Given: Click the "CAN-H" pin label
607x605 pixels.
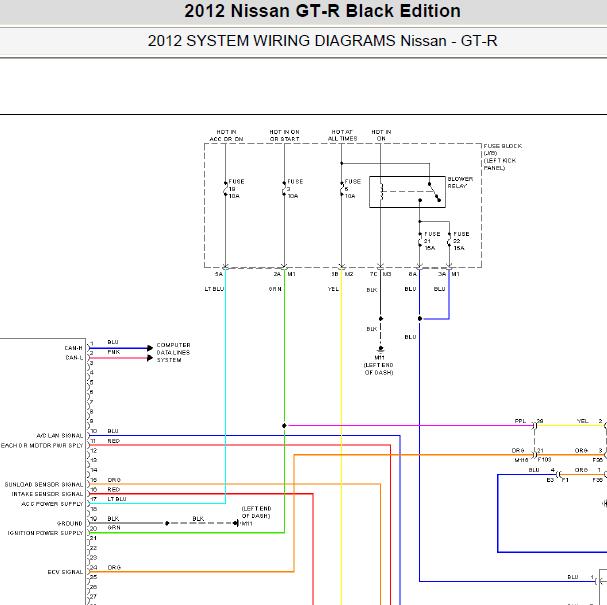Looking at the screenshot, I should point(74,348).
